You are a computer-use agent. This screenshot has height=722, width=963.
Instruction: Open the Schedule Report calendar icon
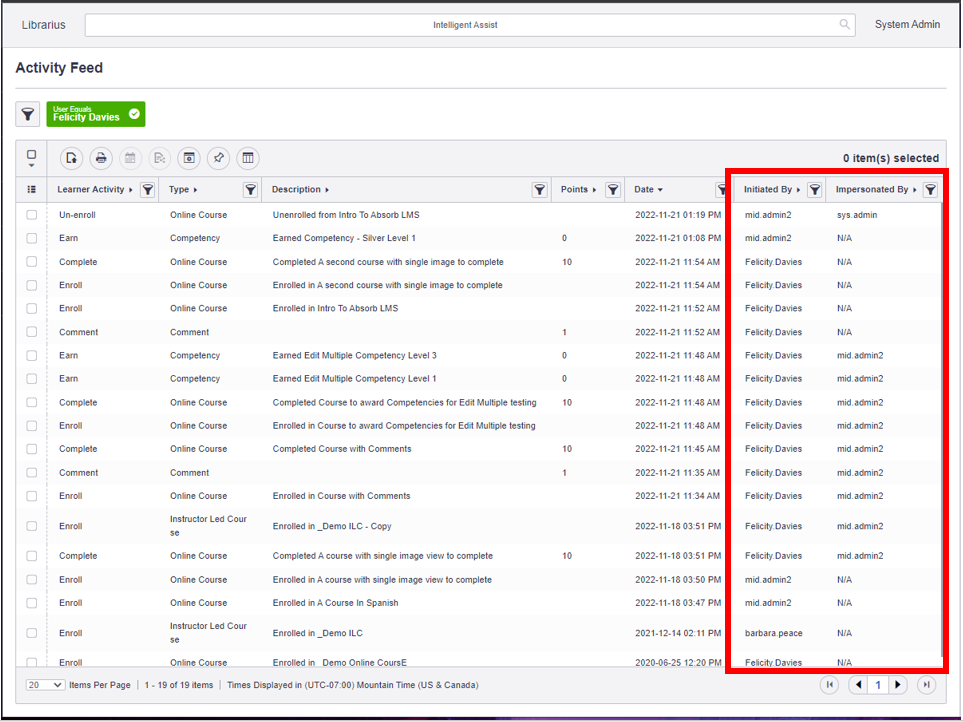[130, 158]
